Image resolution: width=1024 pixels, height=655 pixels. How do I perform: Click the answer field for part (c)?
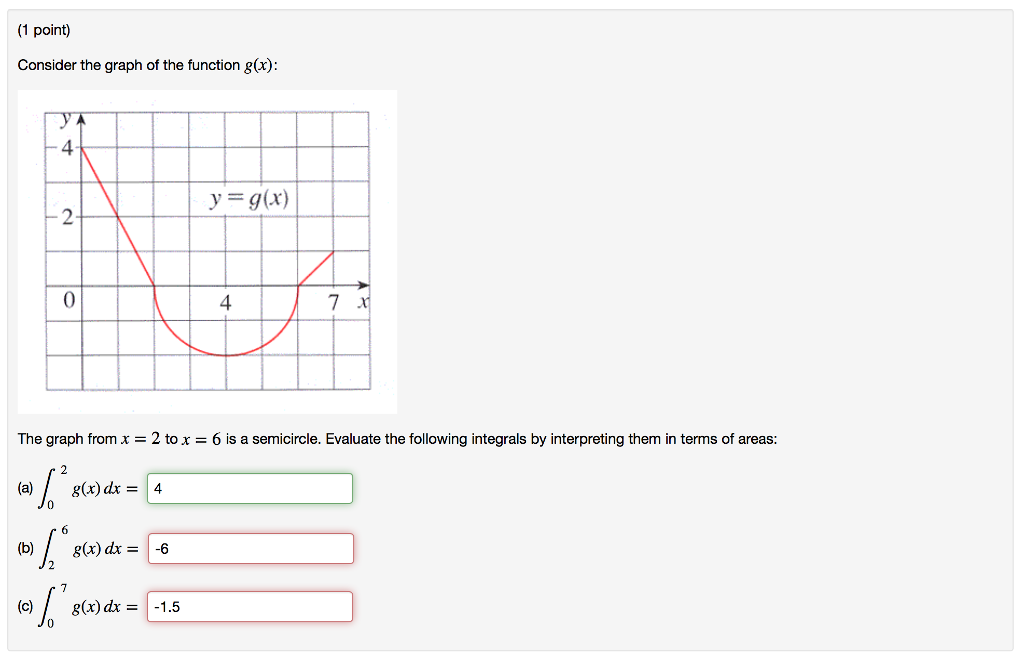pyautogui.click(x=249, y=606)
